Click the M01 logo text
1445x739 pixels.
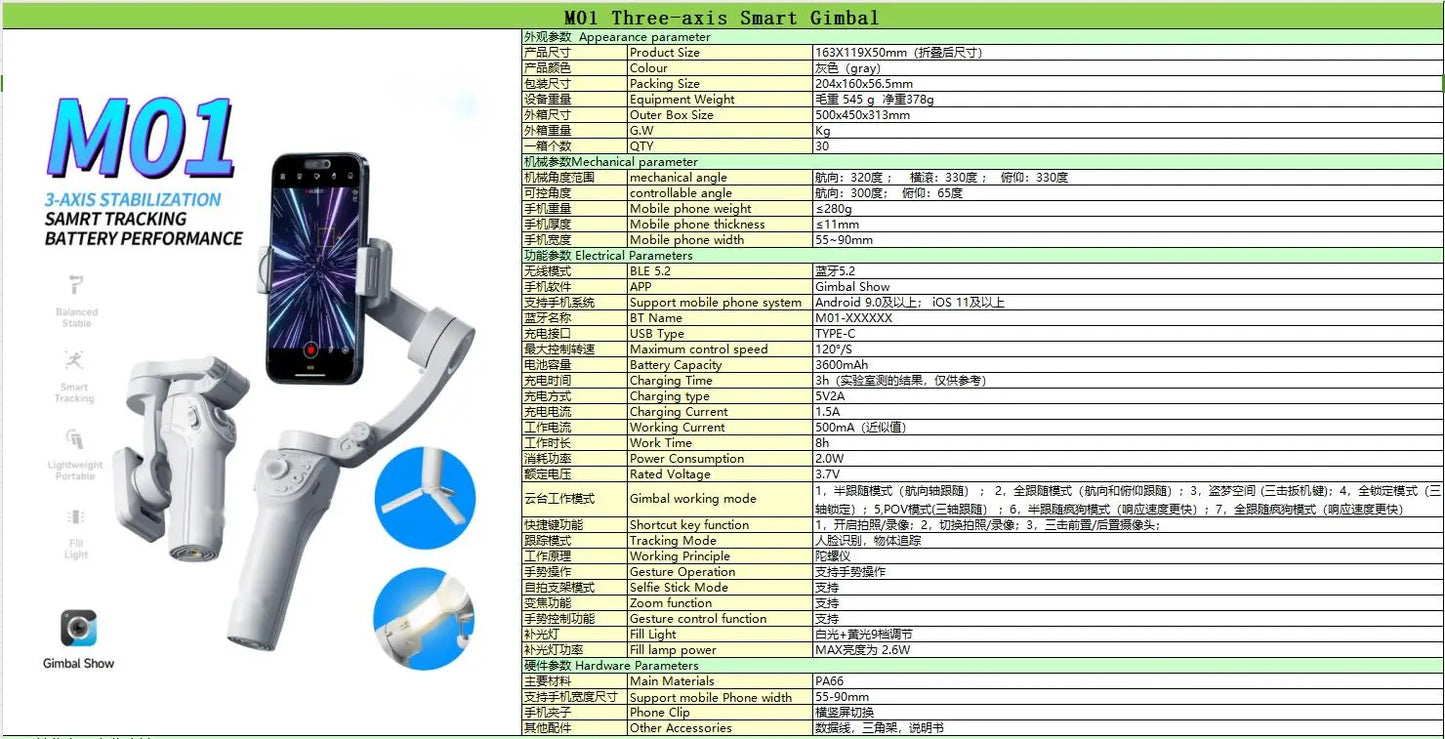click(x=140, y=138)
